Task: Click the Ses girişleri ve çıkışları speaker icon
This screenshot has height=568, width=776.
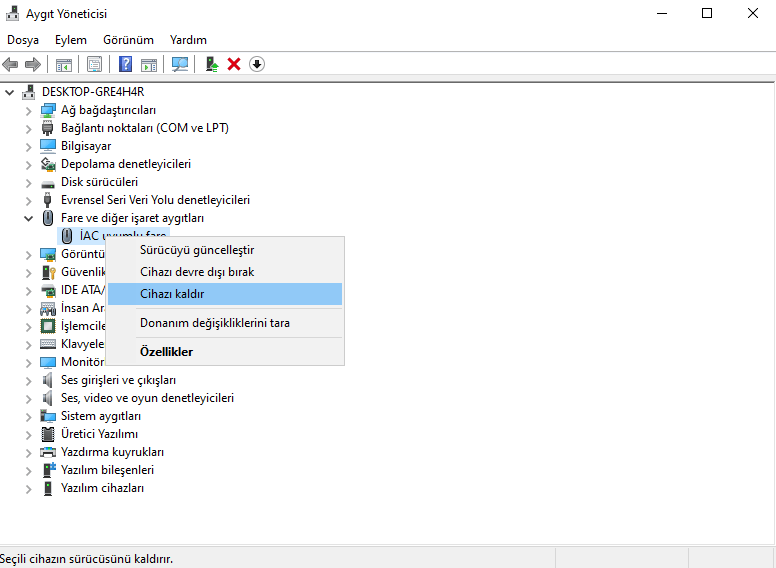Action: [48, 380]
